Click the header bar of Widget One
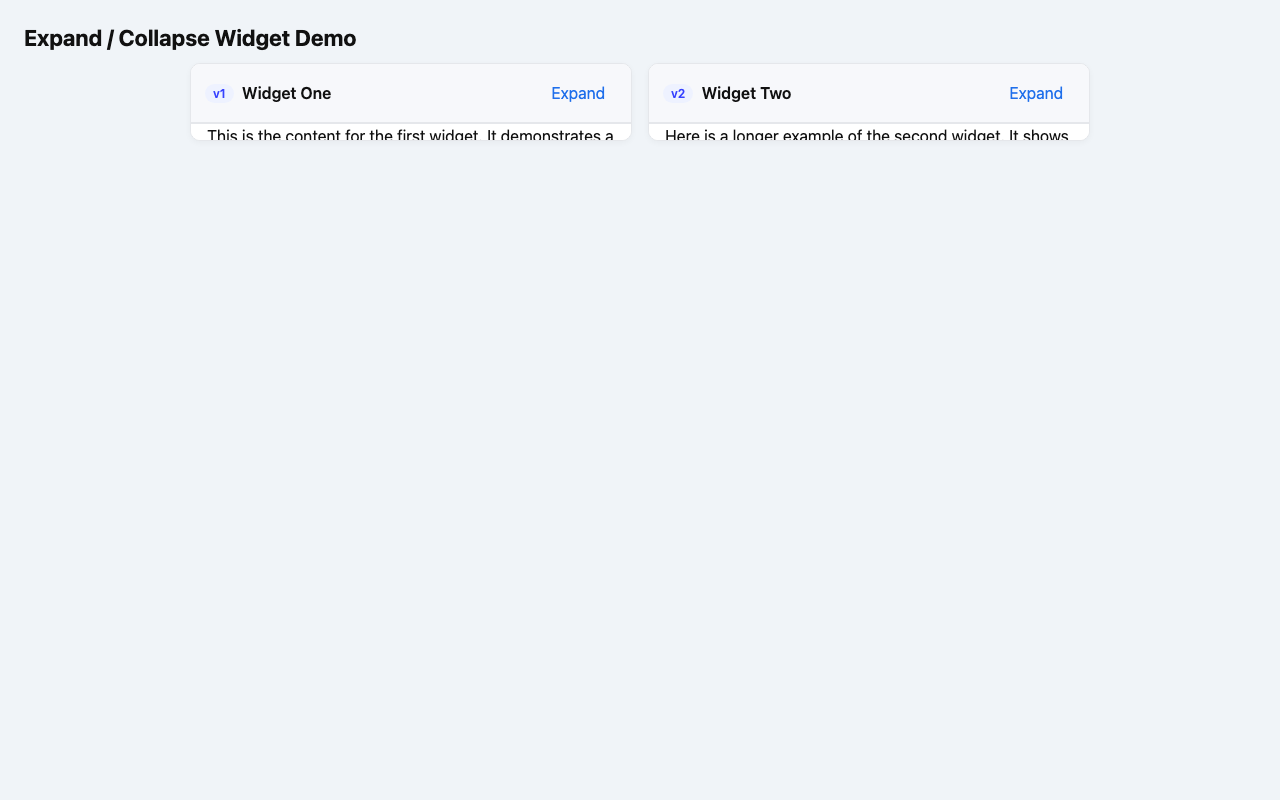Screen dimensions: 1280x800 [x=410, y=93]
